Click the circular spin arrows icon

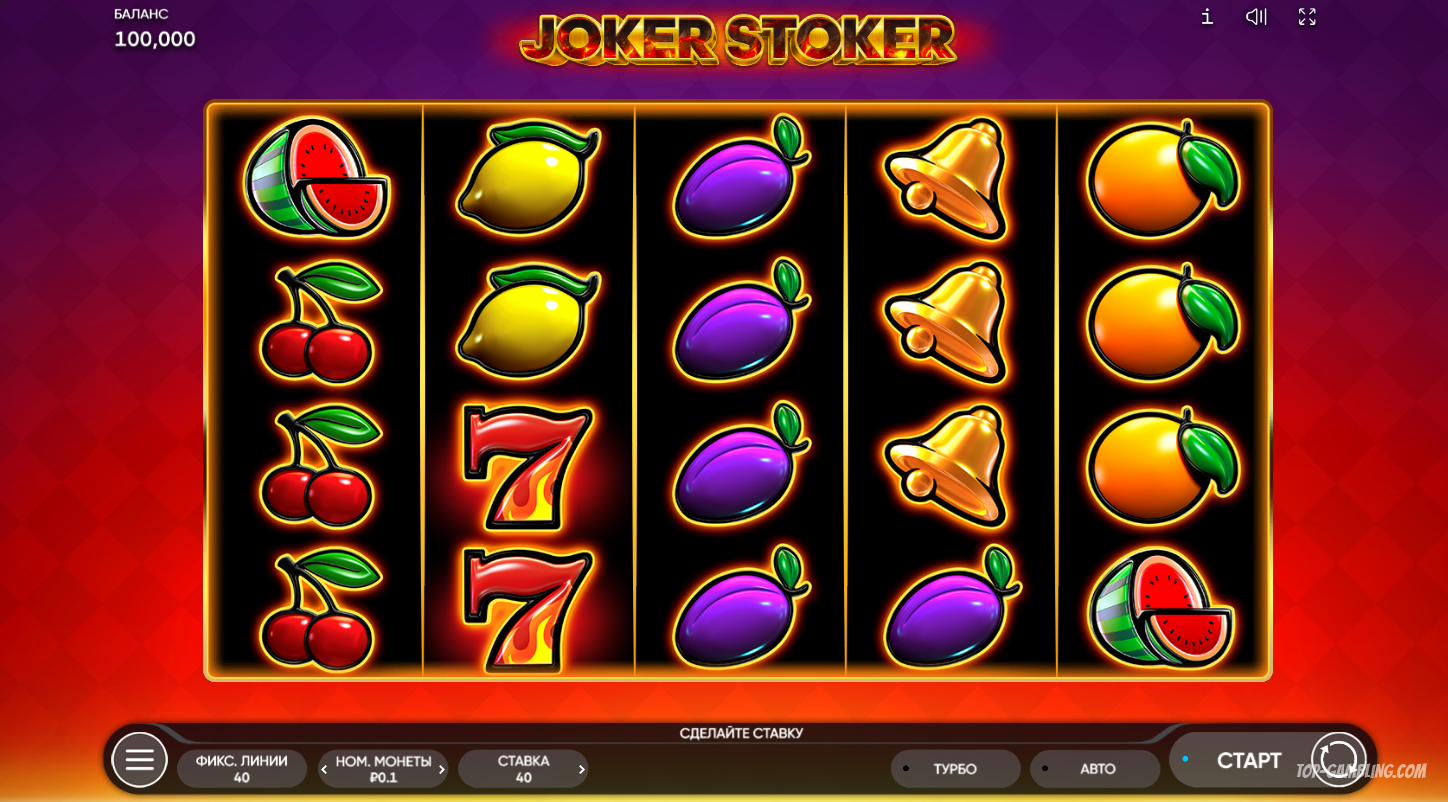(x=1338, y=760)
